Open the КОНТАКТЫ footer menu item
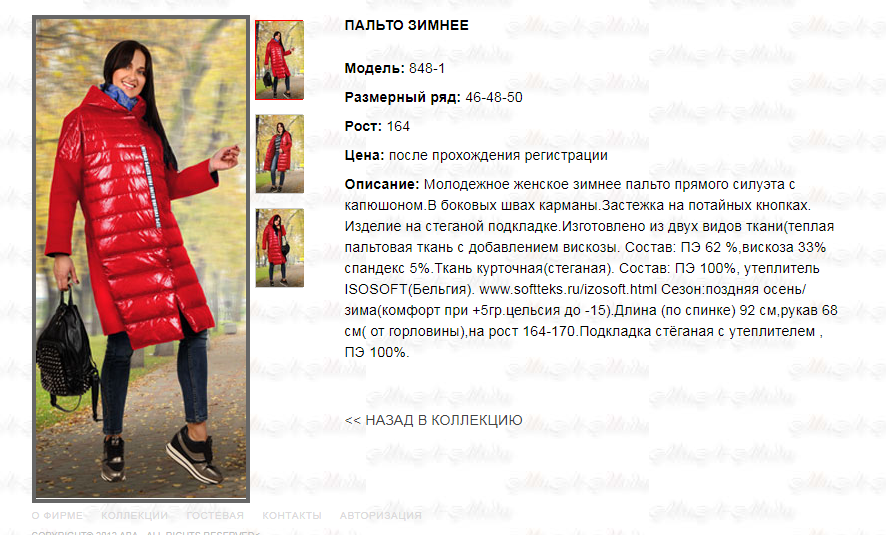 click(292, 515)
